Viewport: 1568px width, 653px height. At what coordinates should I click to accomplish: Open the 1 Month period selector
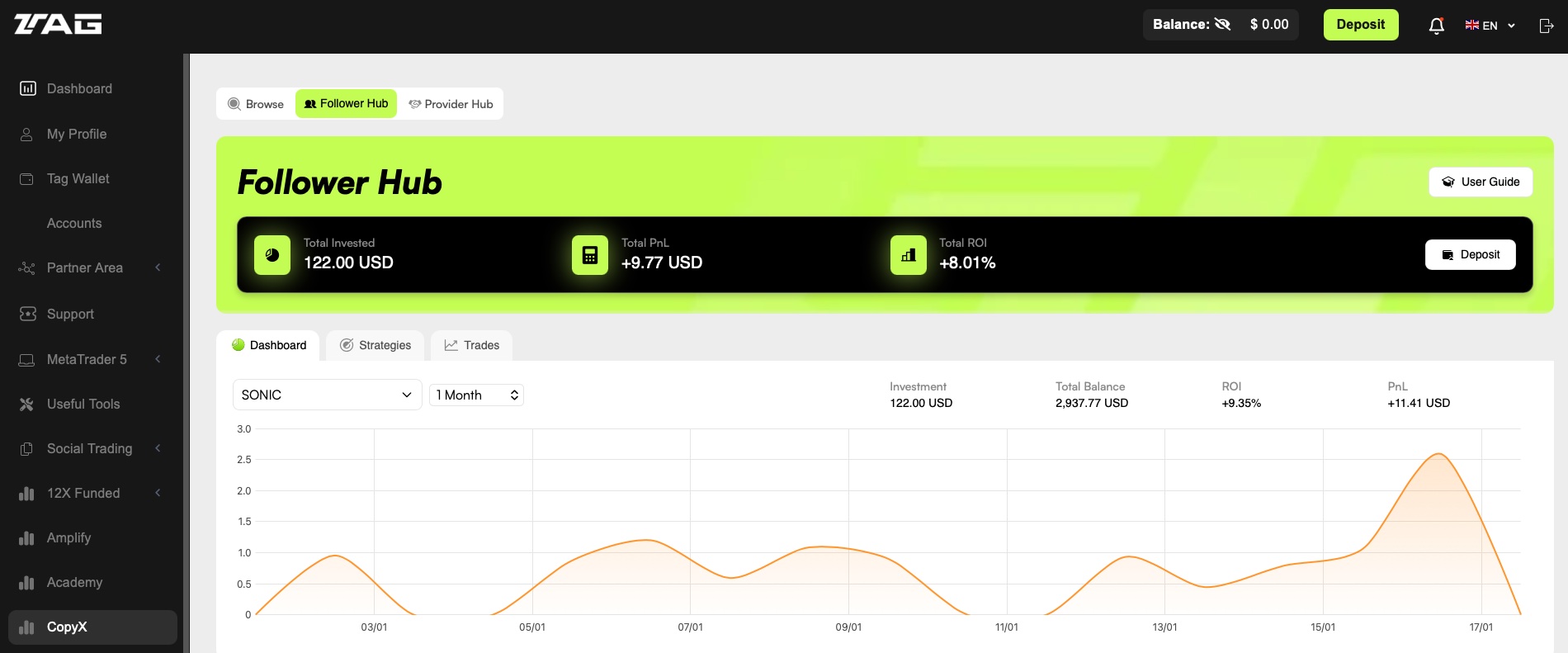click(476, 395)
